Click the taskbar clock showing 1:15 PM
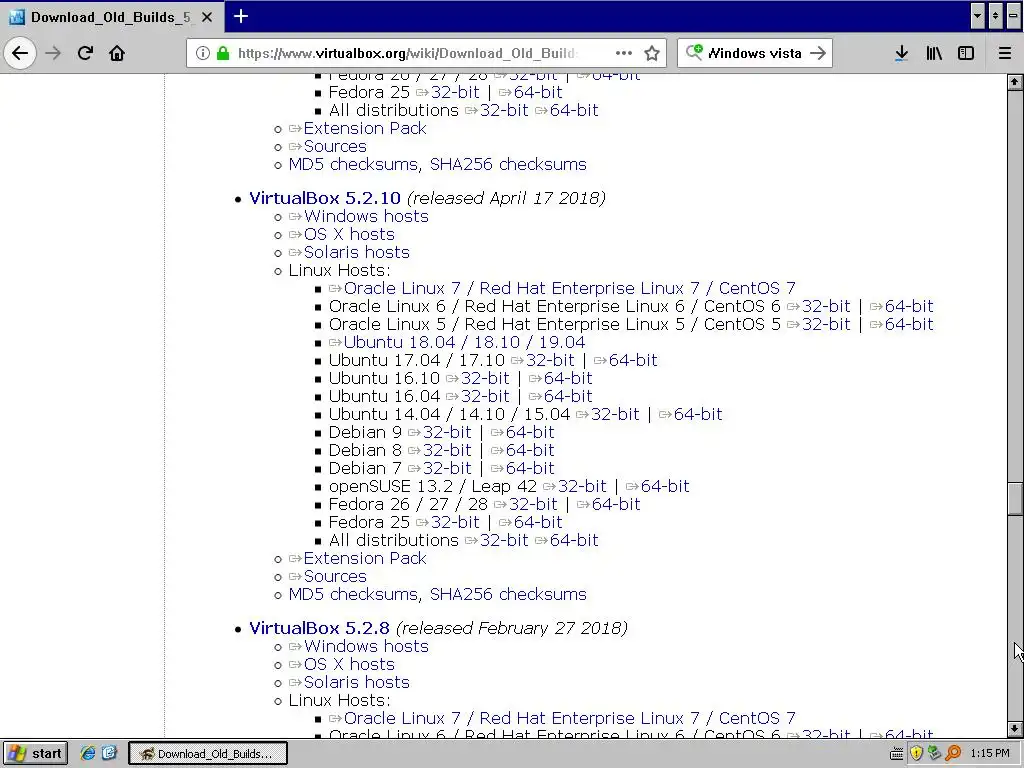The height and width of the screenshot is (768, 1024). (990, 753)
